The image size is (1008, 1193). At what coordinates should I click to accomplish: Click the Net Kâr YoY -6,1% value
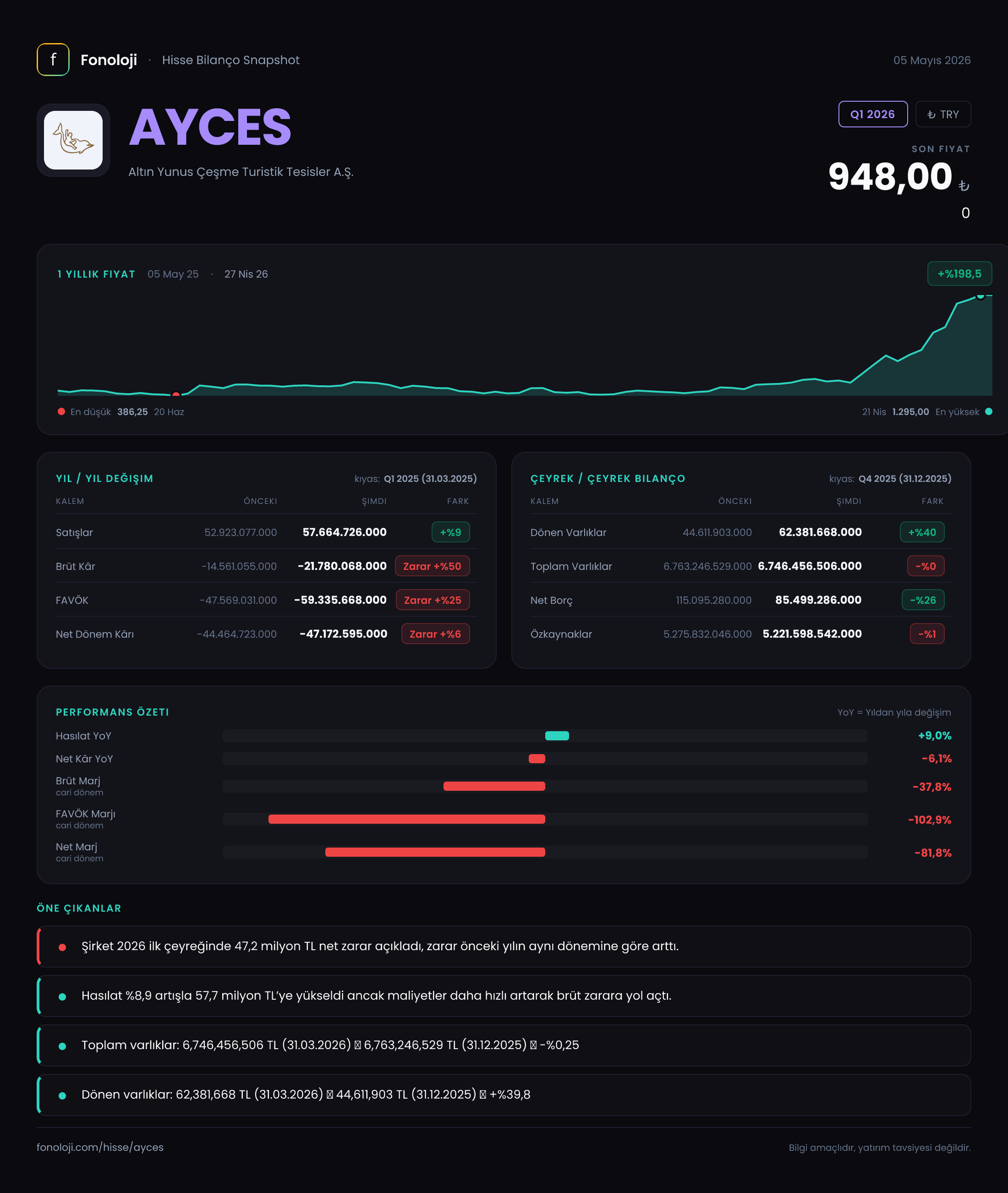click(x=937, y=759)
